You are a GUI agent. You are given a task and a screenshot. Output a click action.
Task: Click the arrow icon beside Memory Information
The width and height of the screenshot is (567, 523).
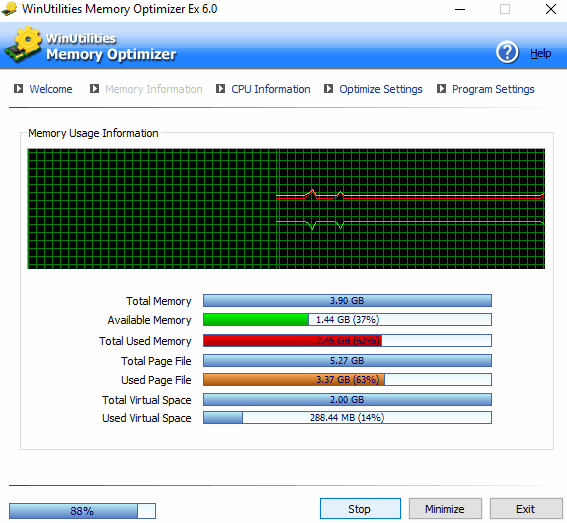pyautogui.click(x=94, y=89)
